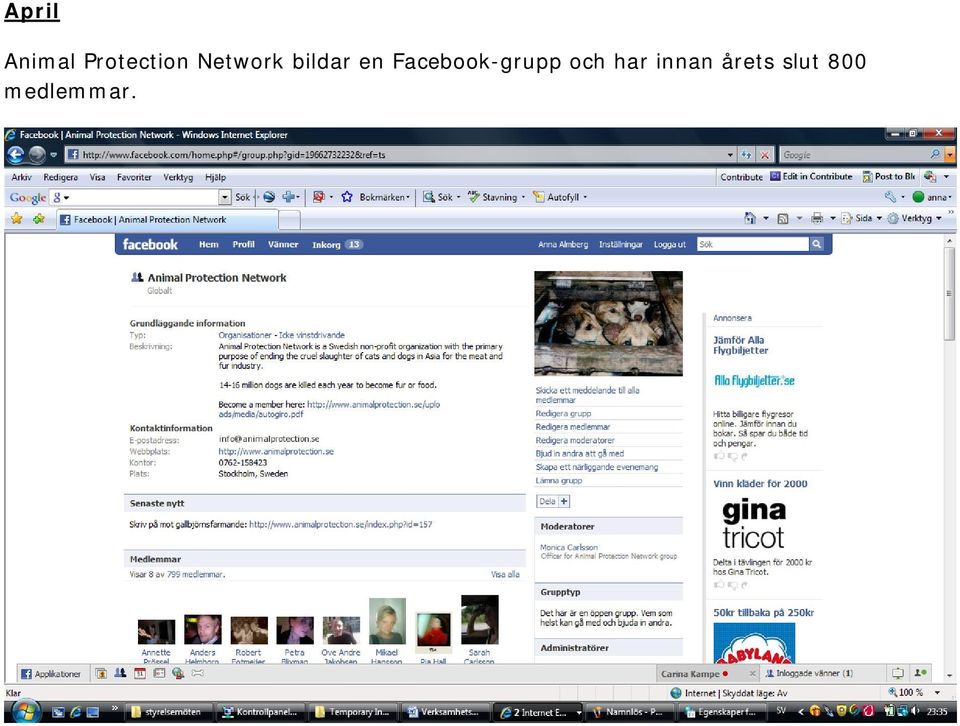This screenshot has height=726, width=960.
Task: Click the Carina Kampe chat tab
Action: [708, 673]
